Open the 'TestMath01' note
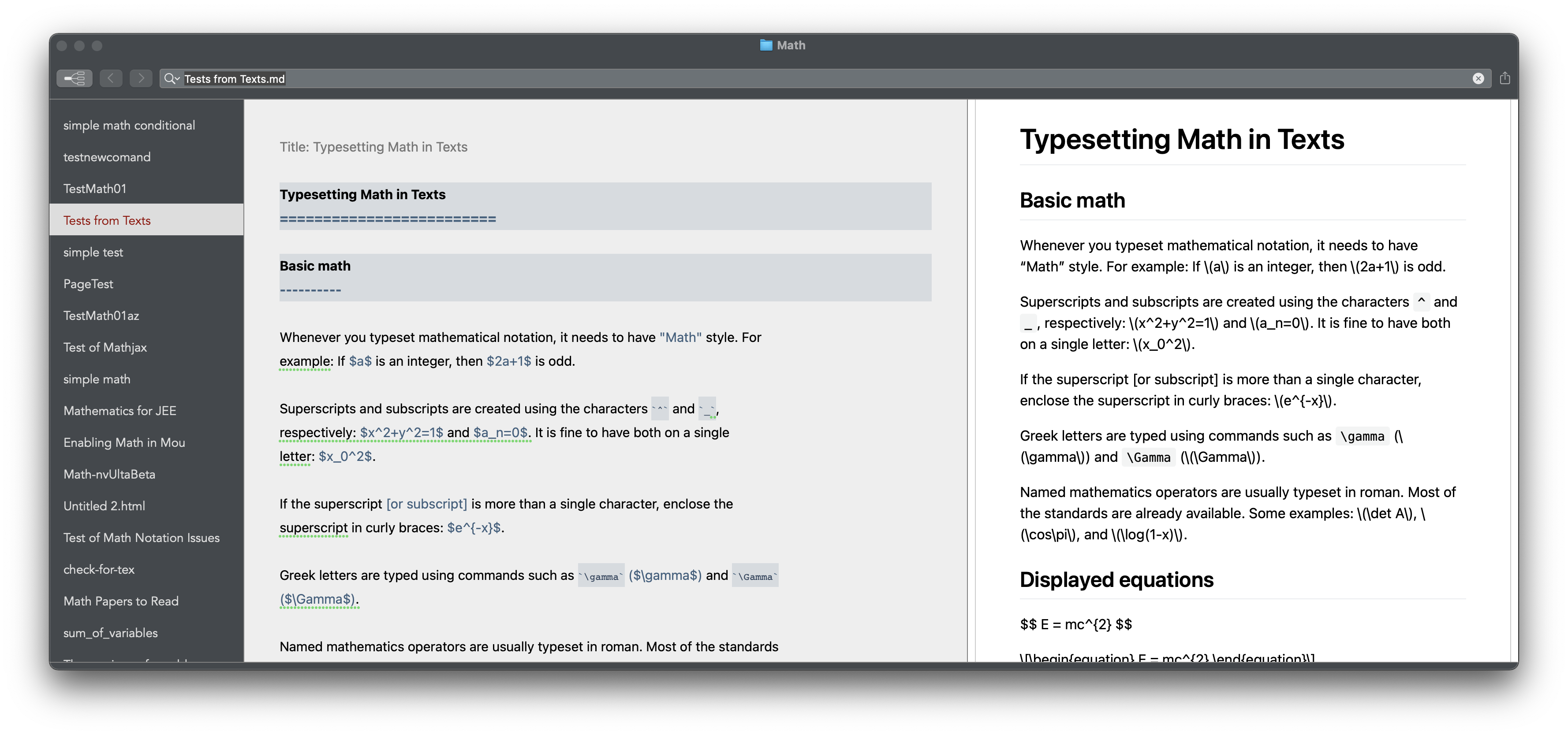 pos(95,189)
